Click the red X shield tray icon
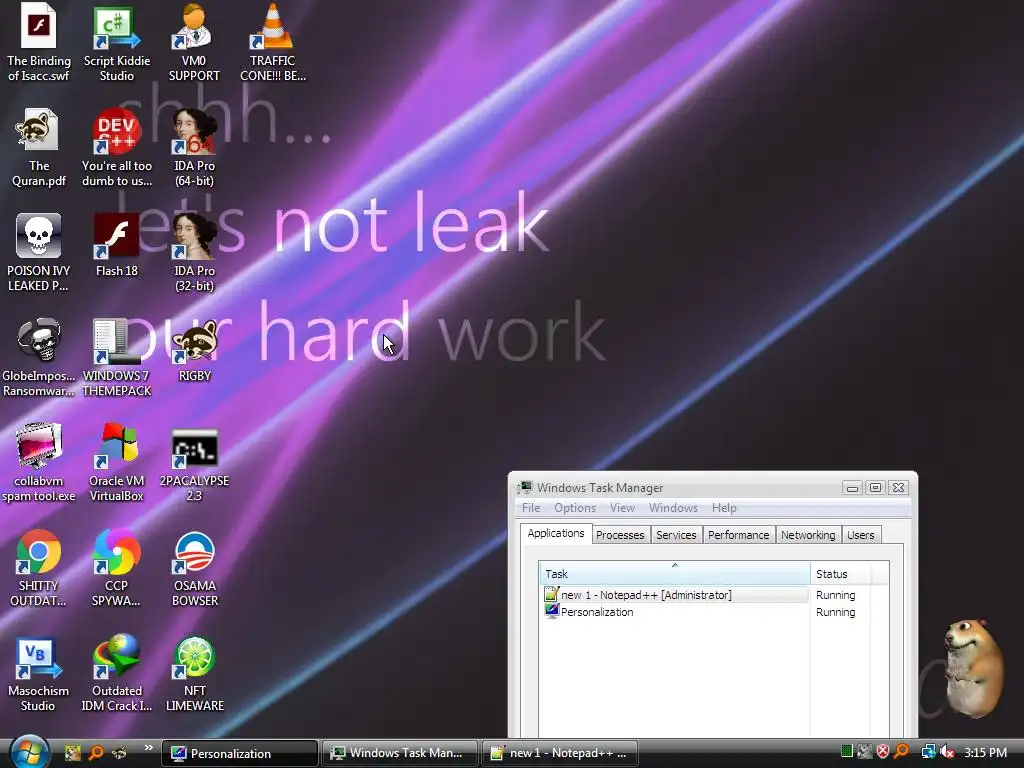 882,752
